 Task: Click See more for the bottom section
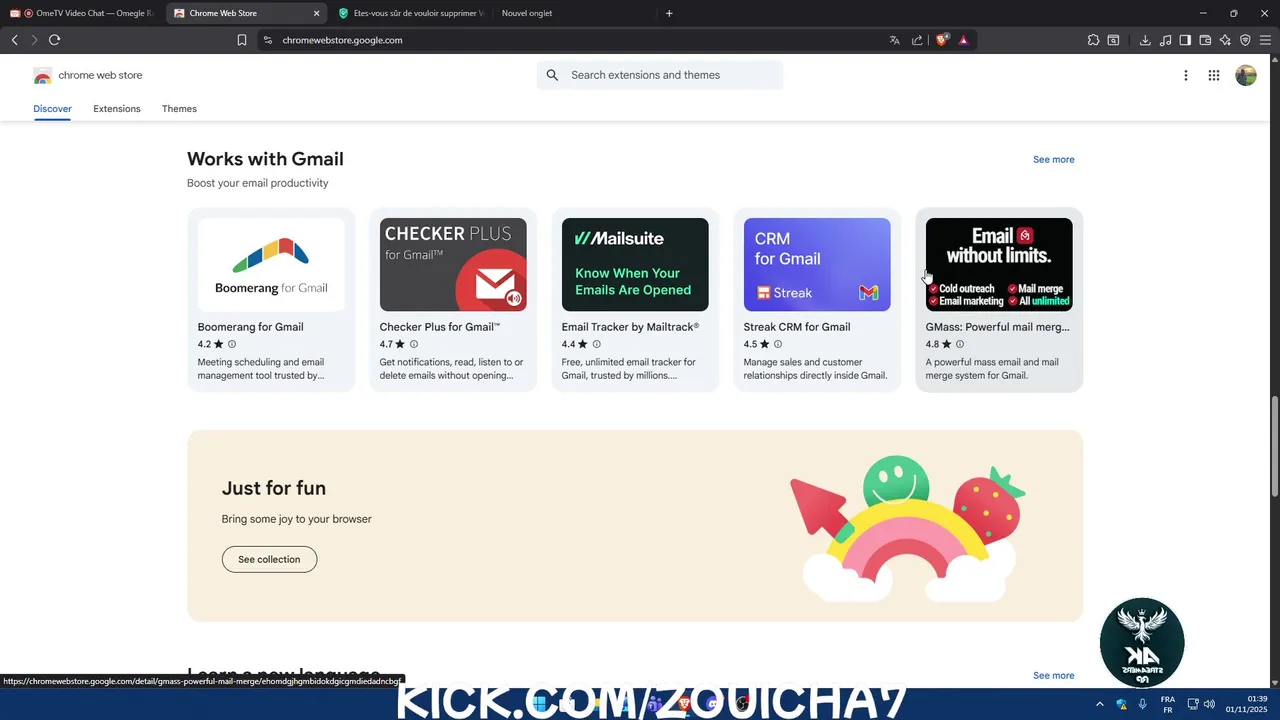[x=1053, y=676]
